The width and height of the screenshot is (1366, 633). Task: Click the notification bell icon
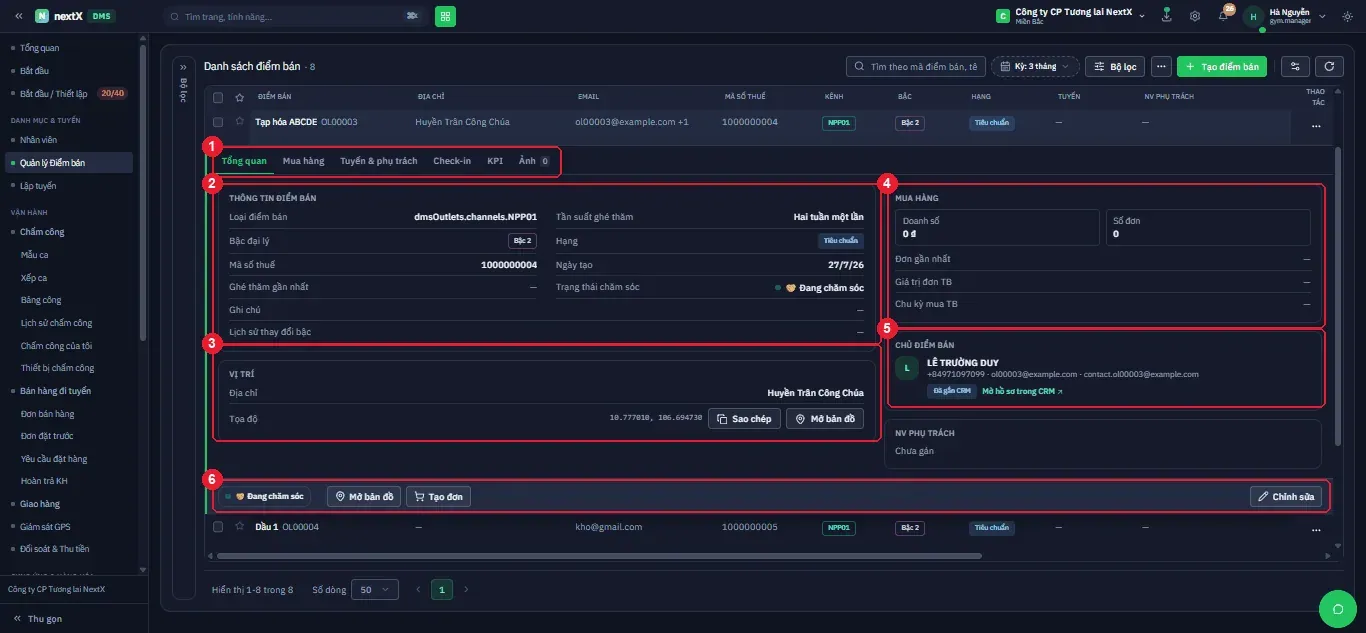[1223, 16]
